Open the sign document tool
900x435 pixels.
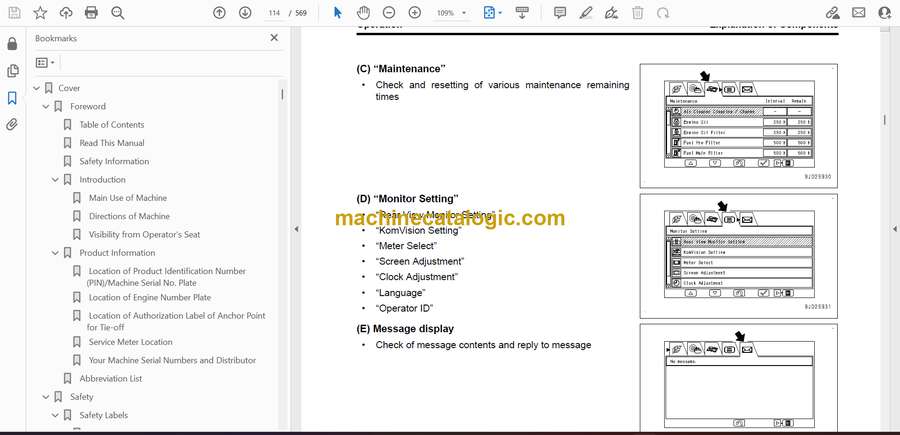pyautogui.click(x=611, y=13)
